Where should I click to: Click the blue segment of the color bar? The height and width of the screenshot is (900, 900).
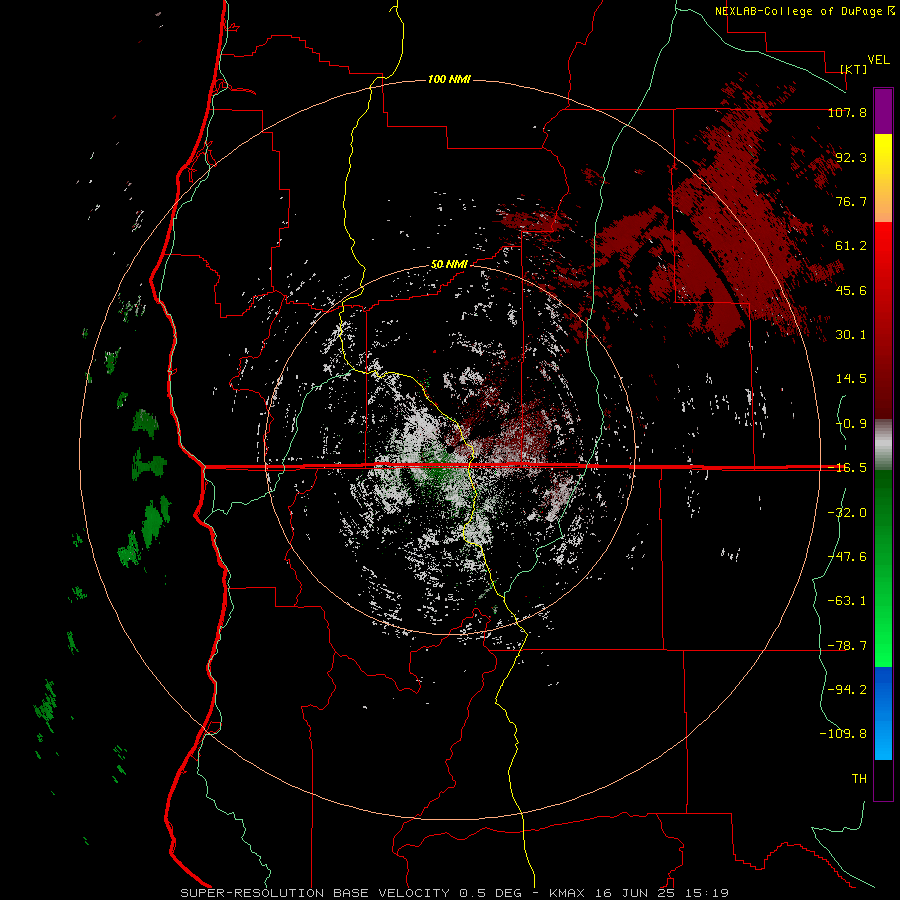click(x=883, y=713)
